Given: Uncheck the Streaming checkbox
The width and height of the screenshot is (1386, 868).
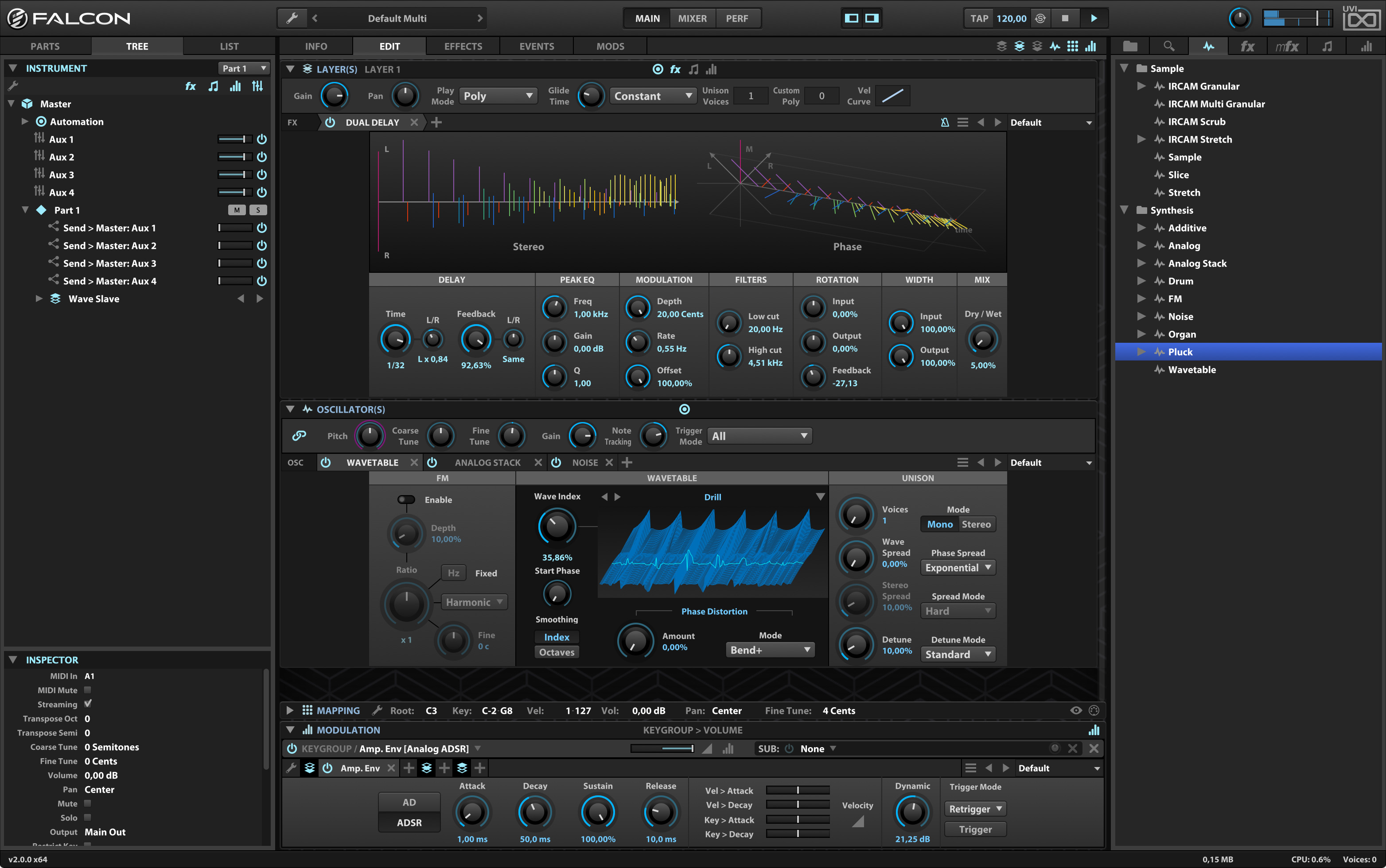Looking at the screenshot, I should [88, 704].
